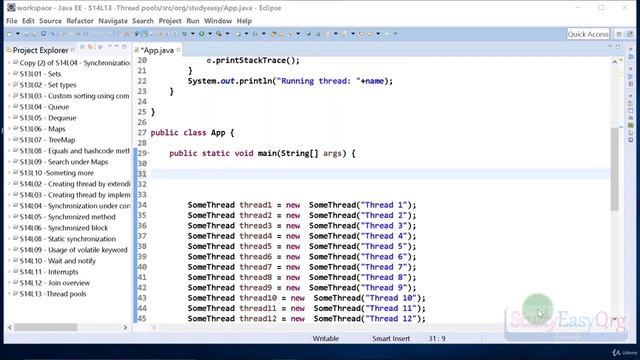640x360 pixels.
Task: Open the Help menu
Action: pyautogui.click(x=244, y=21)
